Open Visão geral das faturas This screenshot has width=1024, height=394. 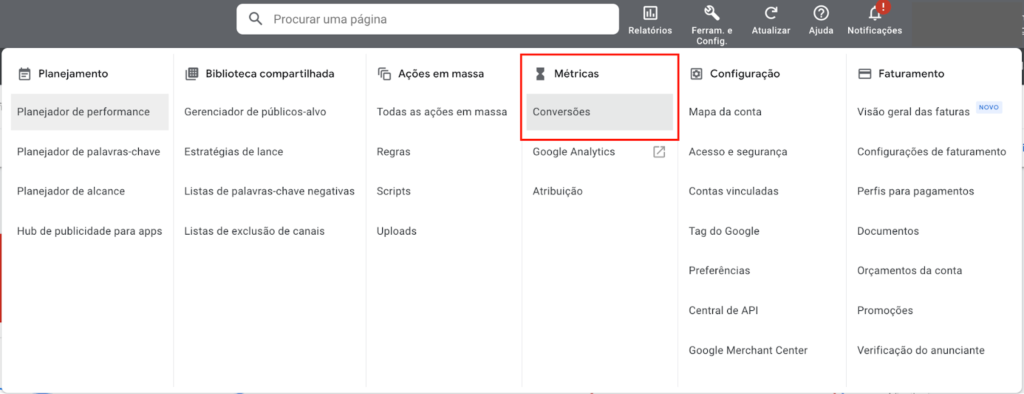(x=913, y=112)
